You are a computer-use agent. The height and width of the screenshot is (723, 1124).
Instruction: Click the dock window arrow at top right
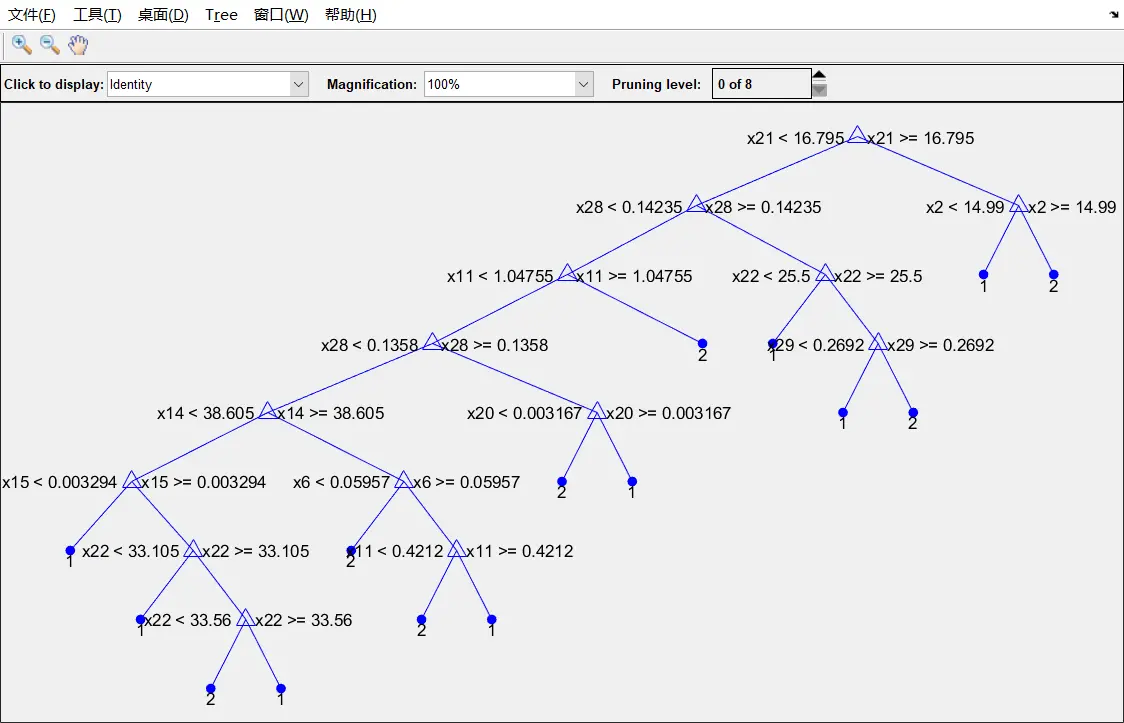tap(1114, 14)
